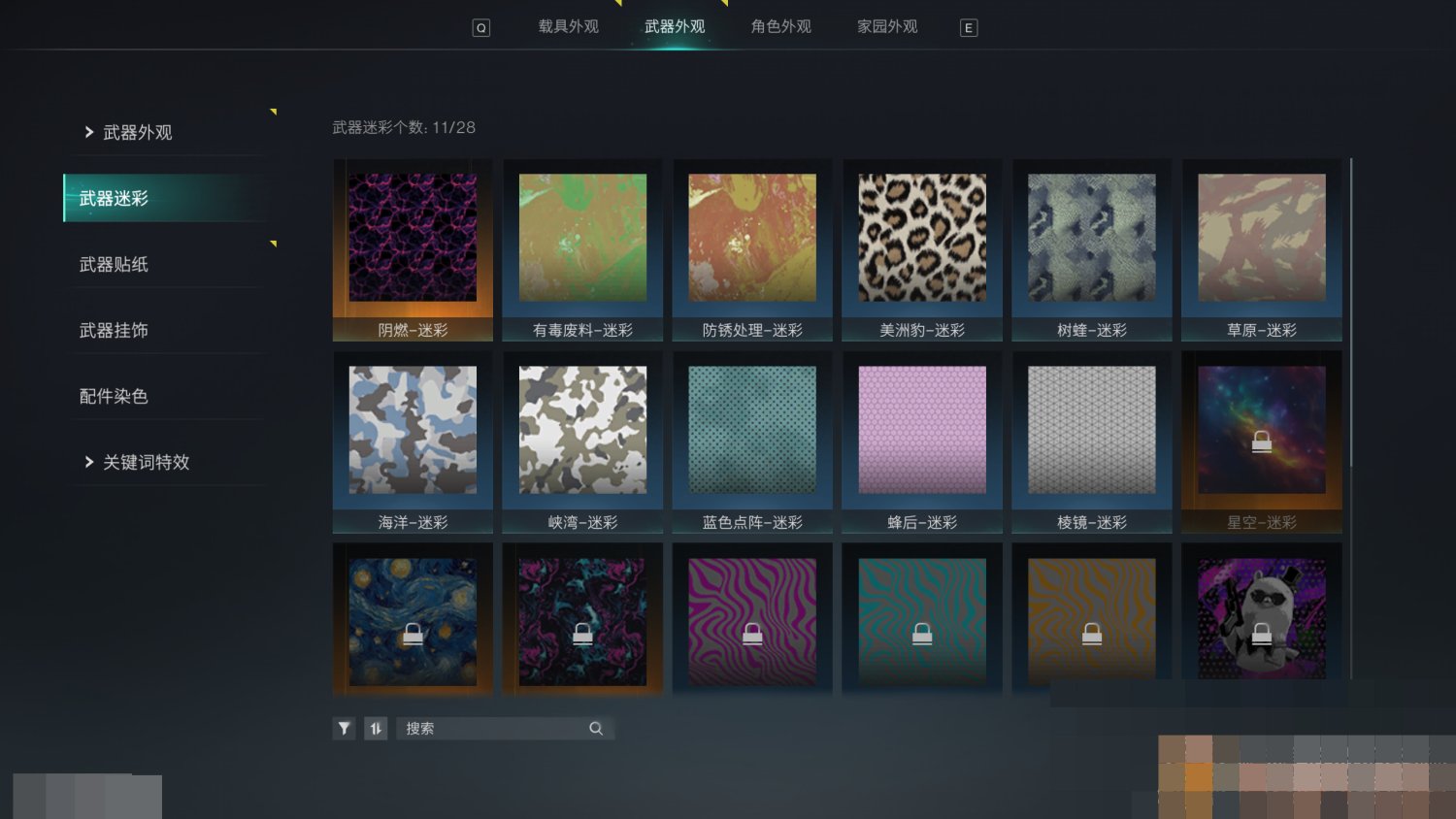Open 武器挂饰 in the sidebar
The height and width of the screenshot is (819, 1456).
[x=167, y=330]
